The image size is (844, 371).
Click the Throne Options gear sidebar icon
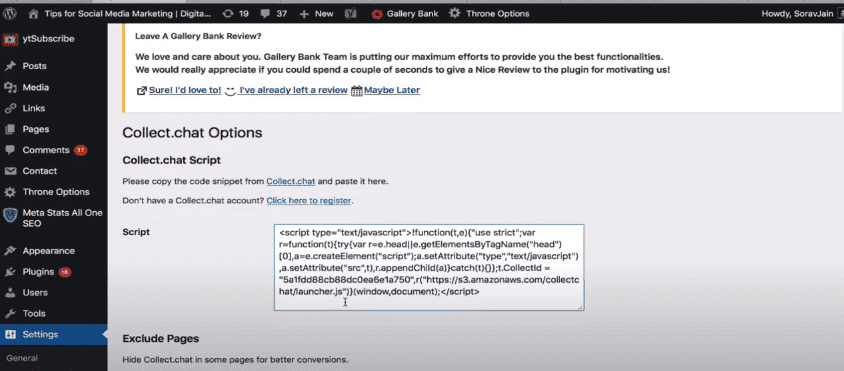[x=10, y=192]
